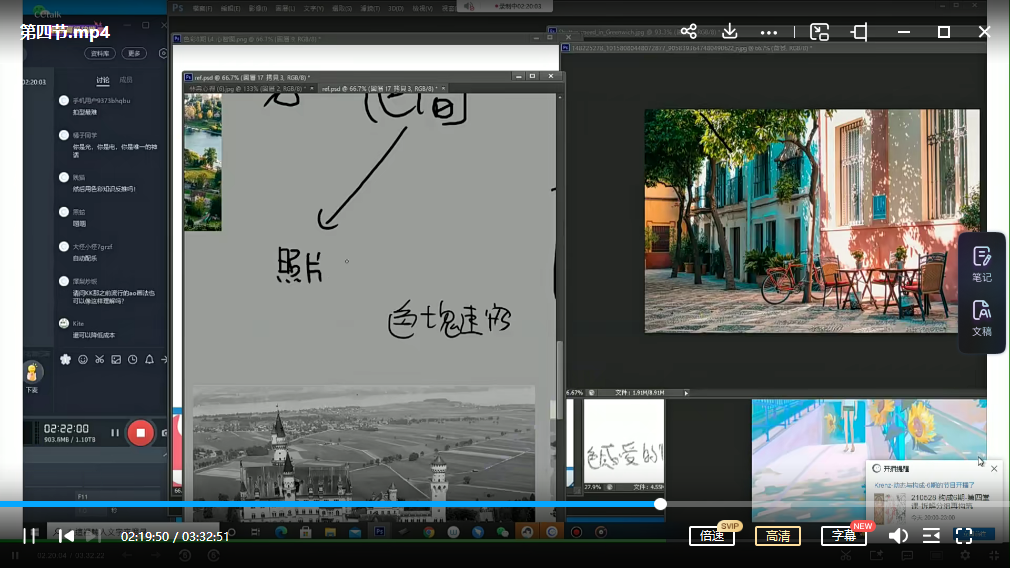Open the three-dot more options menu
The width and height of the screenshot is (1010, 568).
click(768, 32)
